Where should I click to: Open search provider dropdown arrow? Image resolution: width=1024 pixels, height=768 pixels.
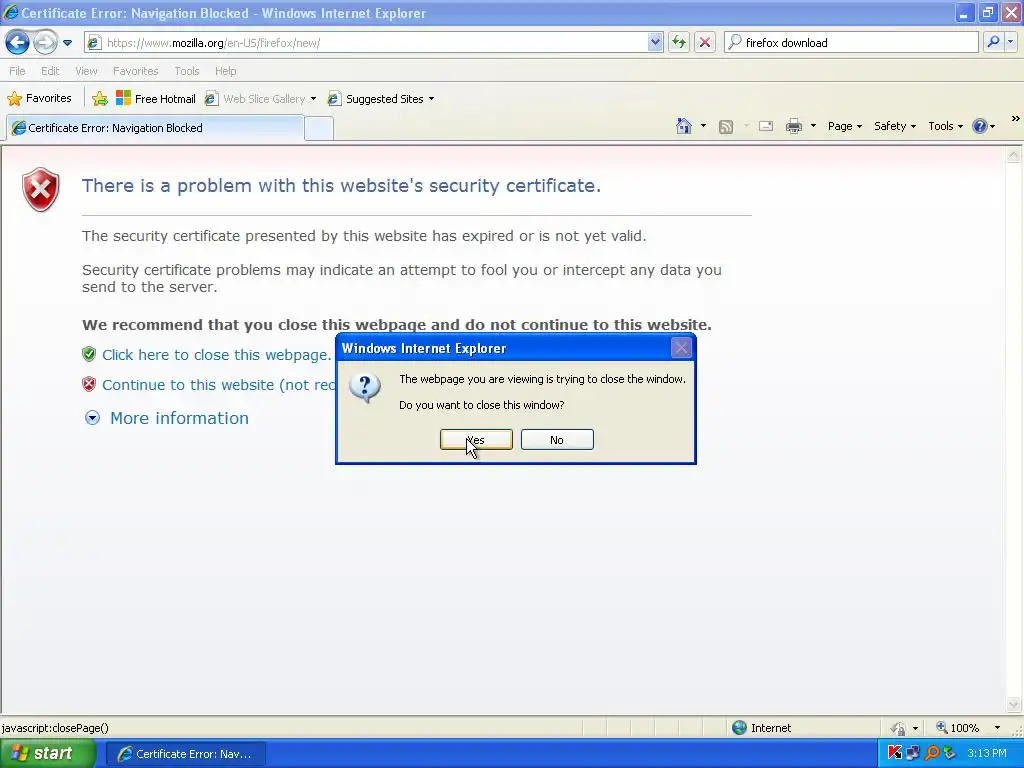[1010, 42]
